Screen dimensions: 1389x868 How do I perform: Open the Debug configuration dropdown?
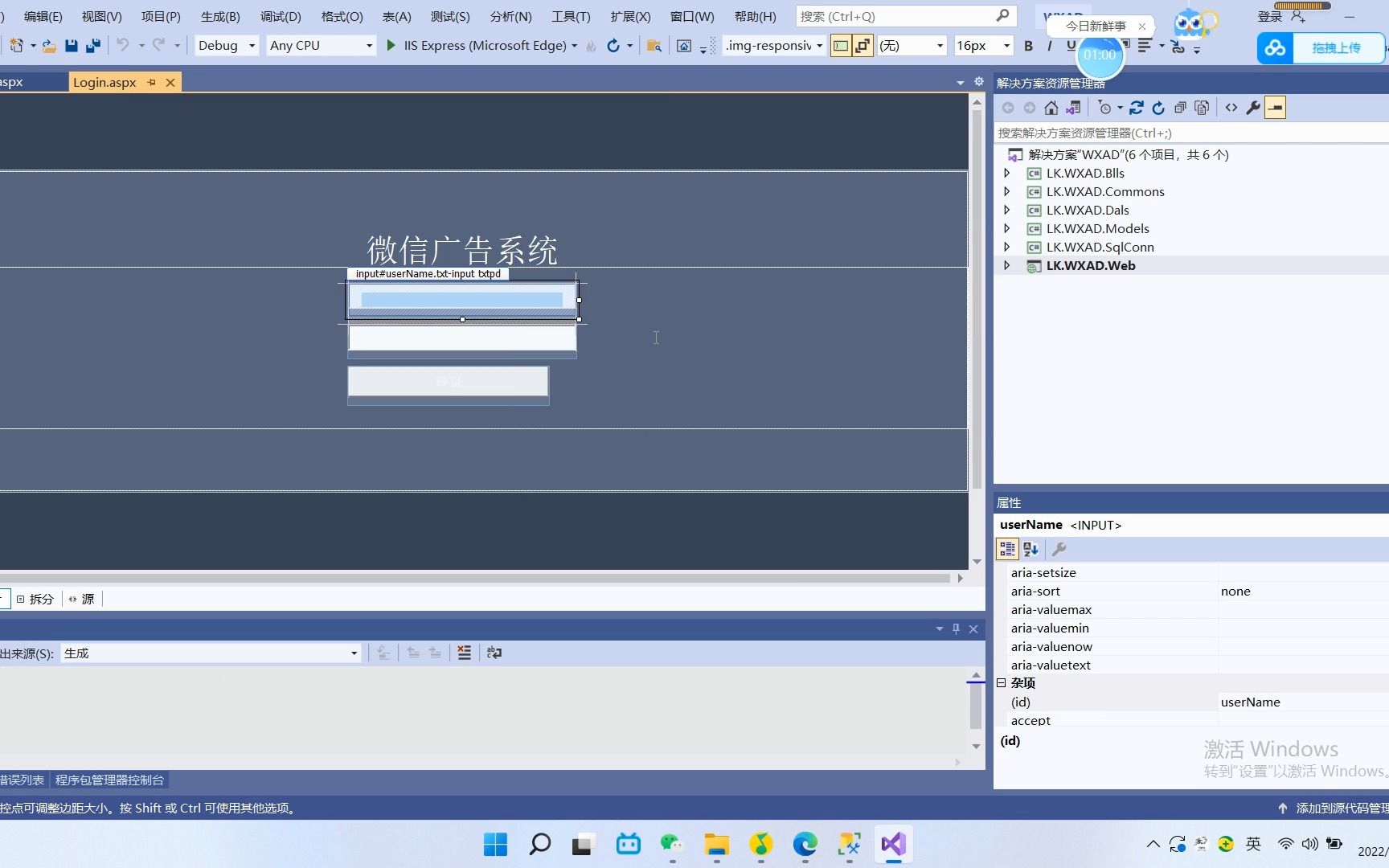tap(227, 45)
